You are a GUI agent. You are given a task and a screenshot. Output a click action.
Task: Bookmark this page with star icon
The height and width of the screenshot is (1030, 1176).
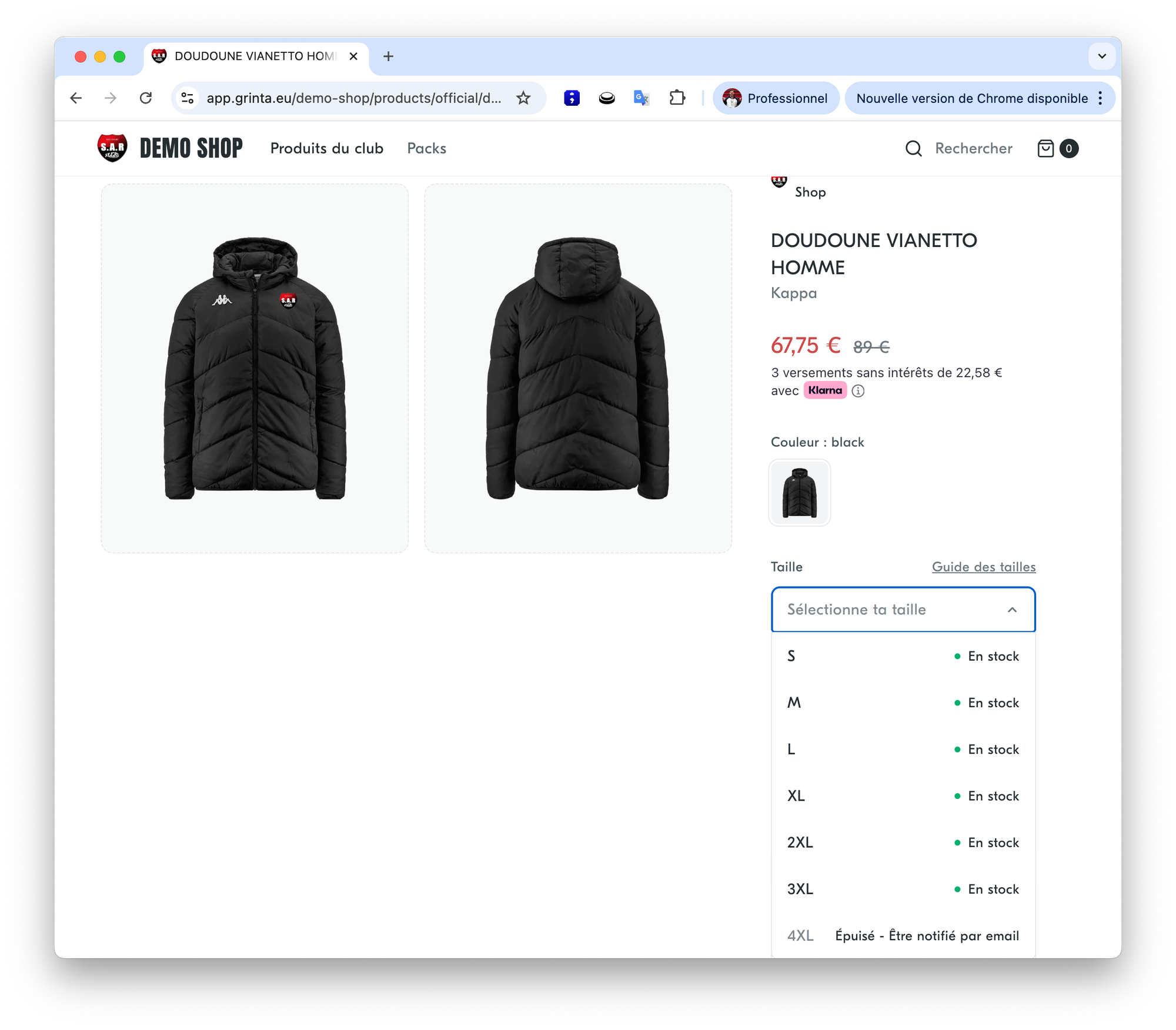point(523,98)
